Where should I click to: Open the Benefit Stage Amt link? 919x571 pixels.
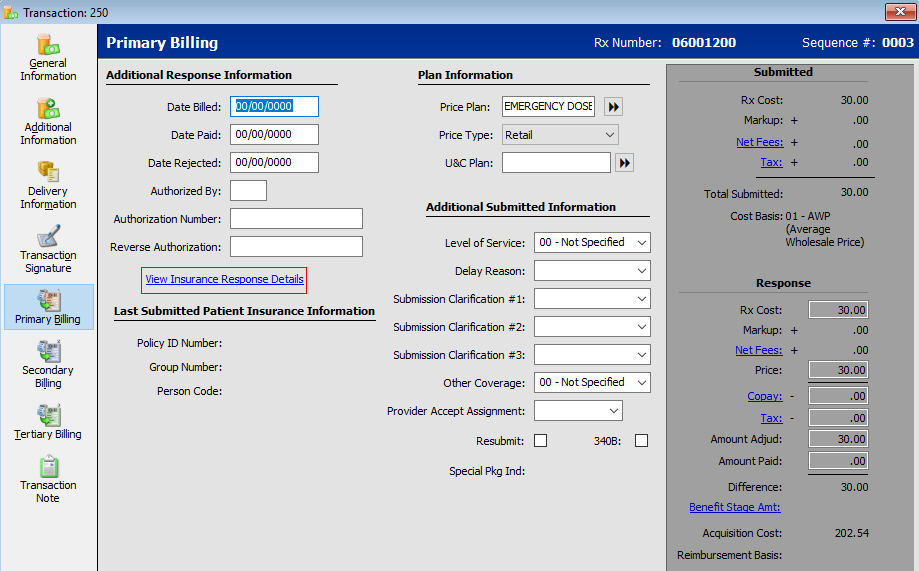(x=735, y=508)
